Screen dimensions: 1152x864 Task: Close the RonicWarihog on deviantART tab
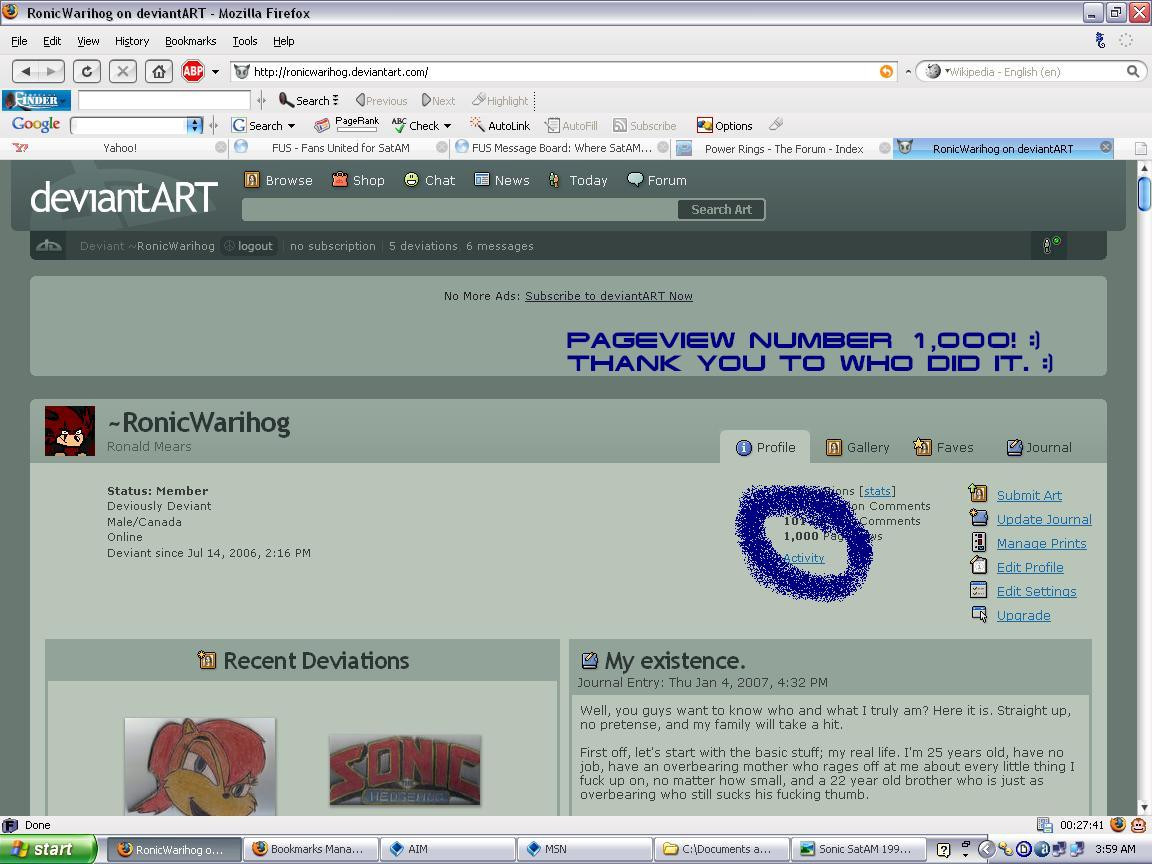(x=1106, y=147)
